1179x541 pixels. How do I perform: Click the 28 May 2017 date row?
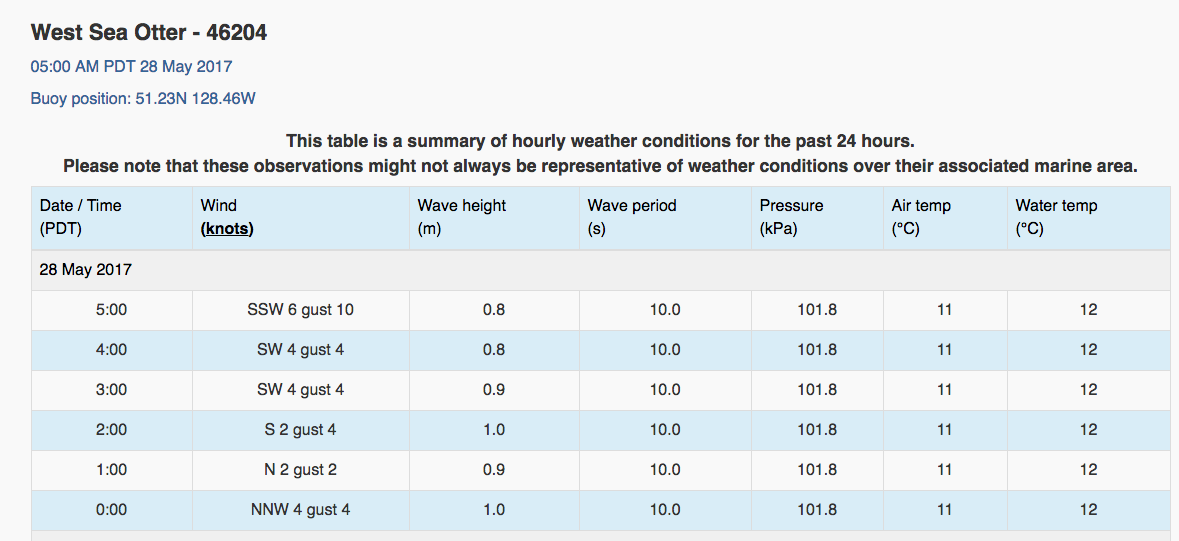(601, 270)
